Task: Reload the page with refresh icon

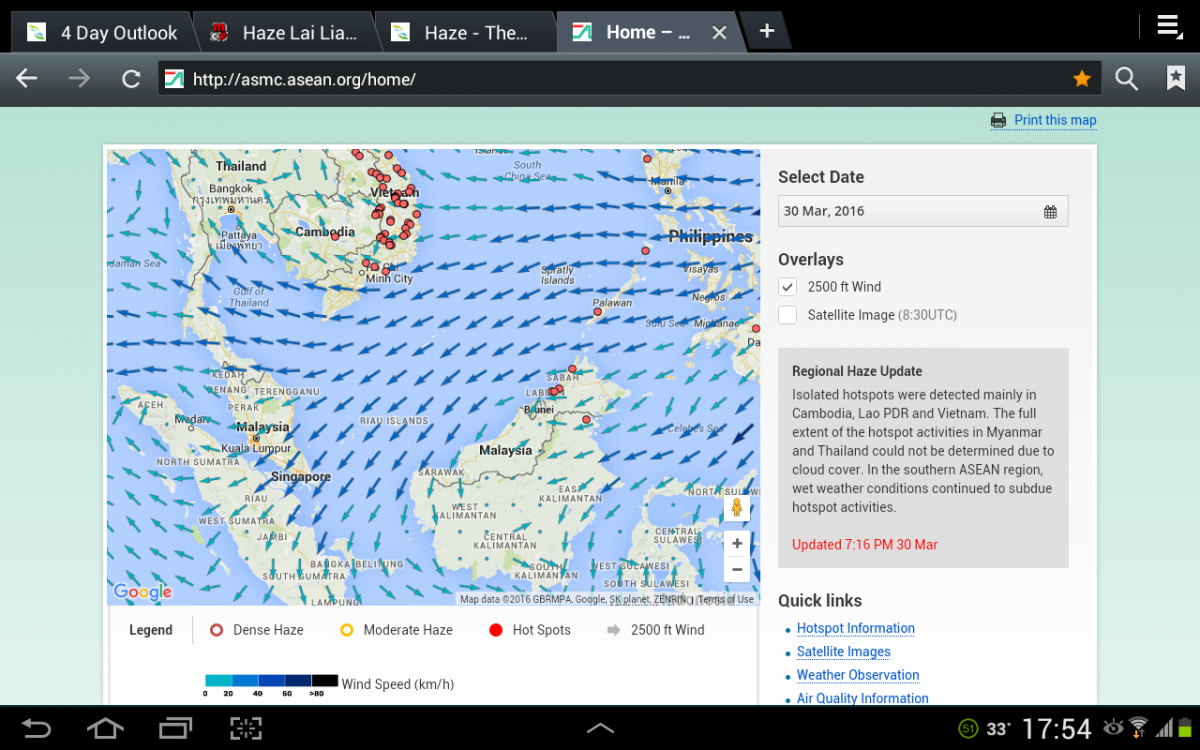Action: pos(130,79)
